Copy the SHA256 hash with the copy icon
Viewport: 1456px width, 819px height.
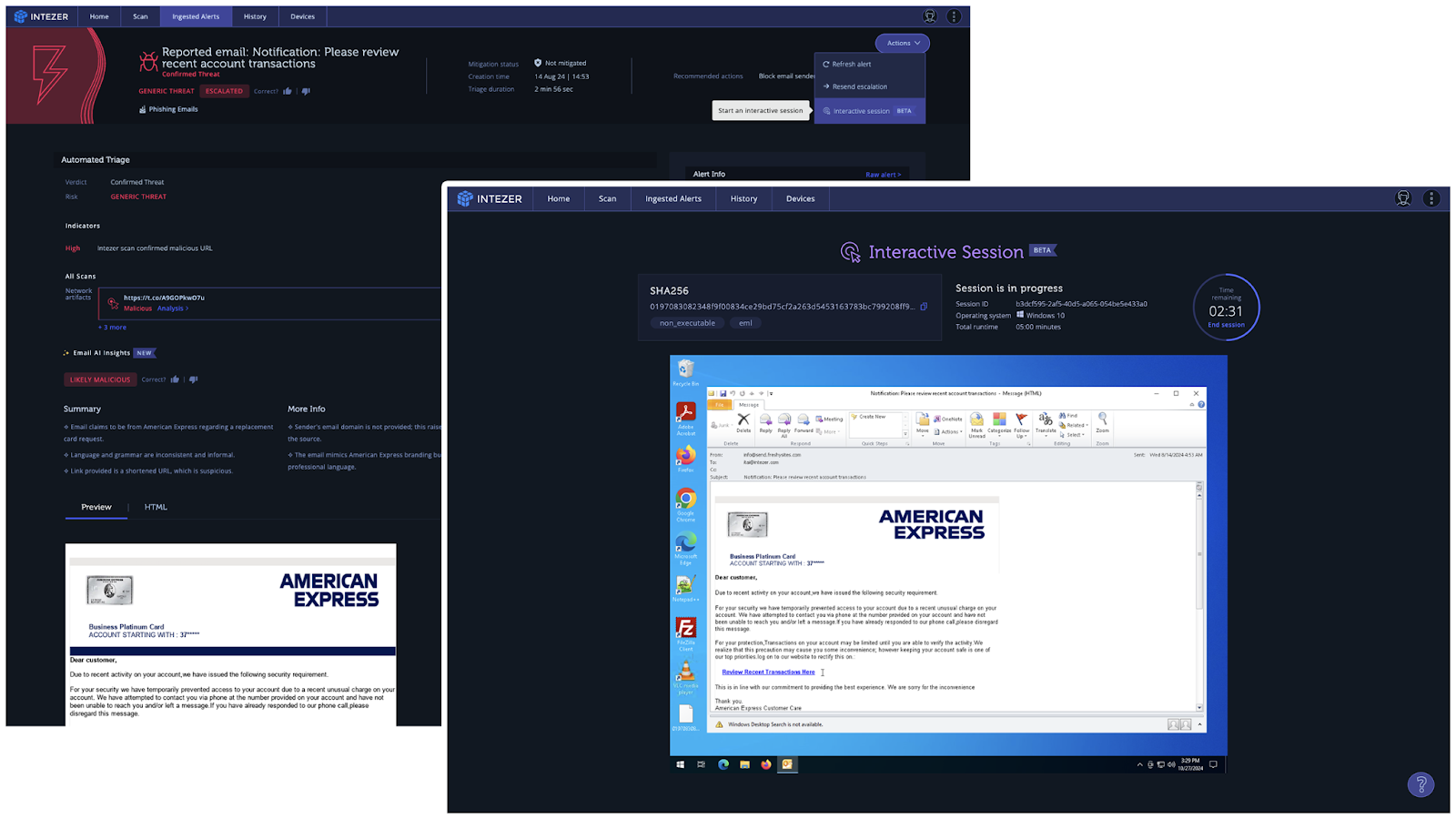pyautogui.click(x=924, y=307)
